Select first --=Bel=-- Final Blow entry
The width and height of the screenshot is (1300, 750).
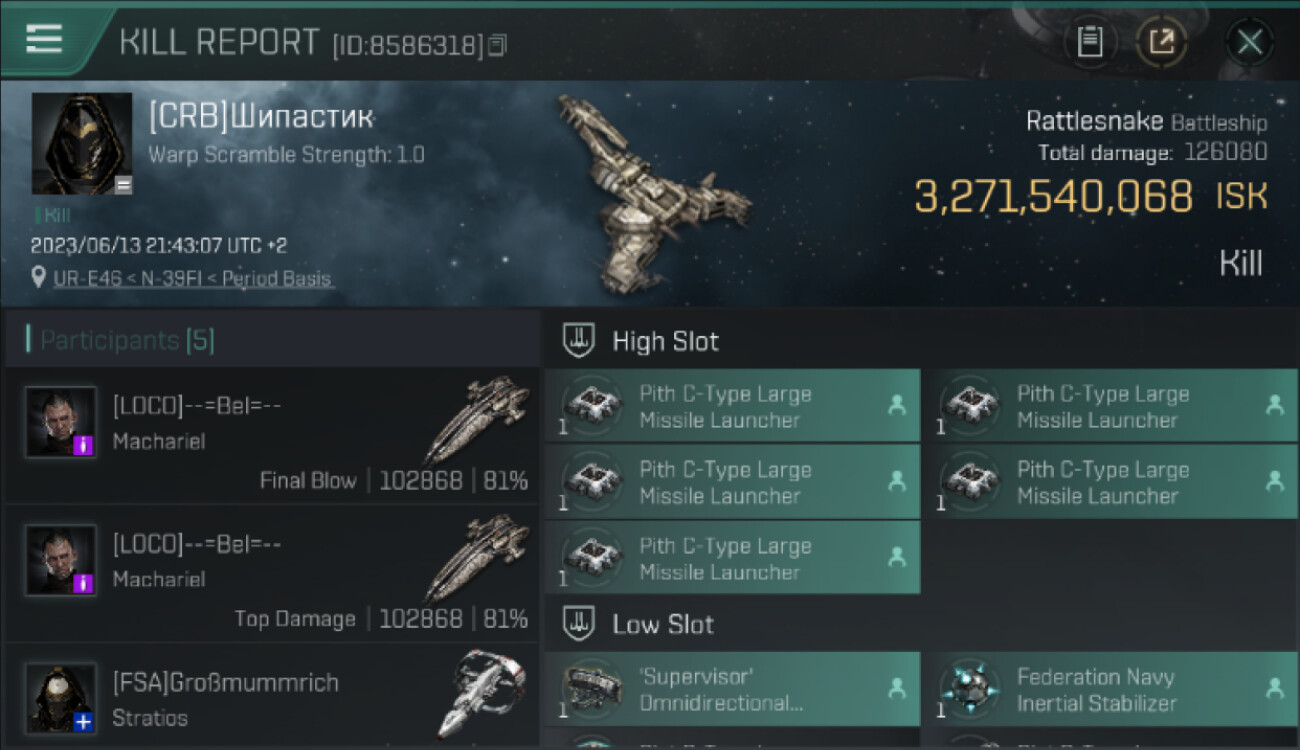click(x=272, y=436)
